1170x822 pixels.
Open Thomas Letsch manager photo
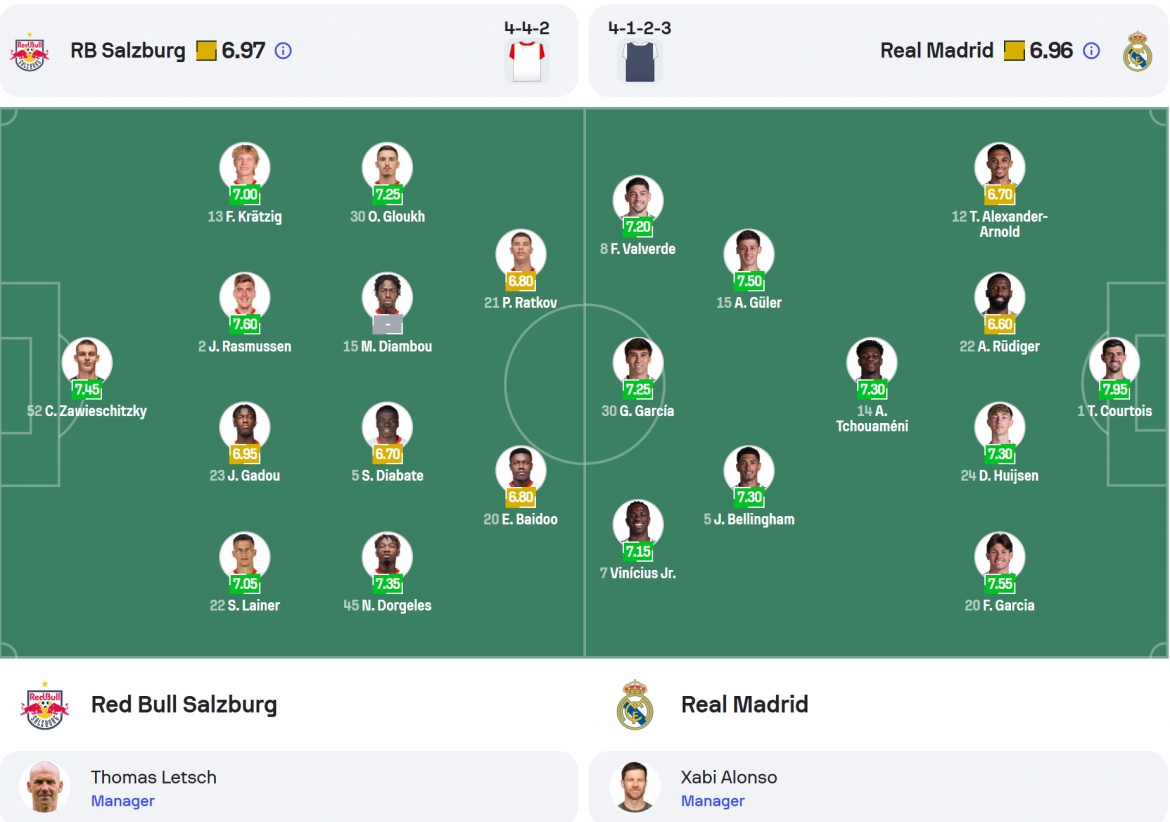coord(45,786)
